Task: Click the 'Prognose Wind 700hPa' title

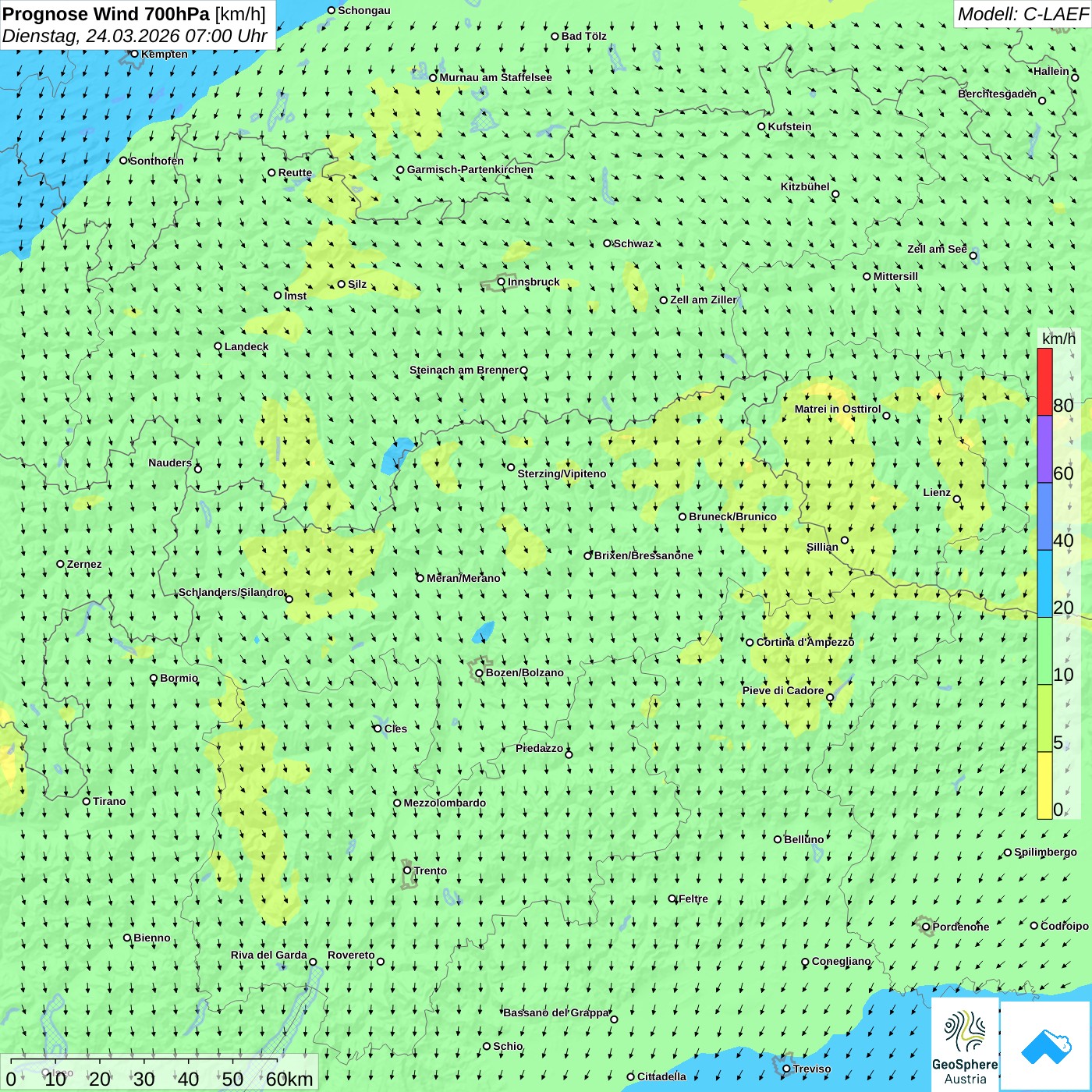Action: pos(106,14)
